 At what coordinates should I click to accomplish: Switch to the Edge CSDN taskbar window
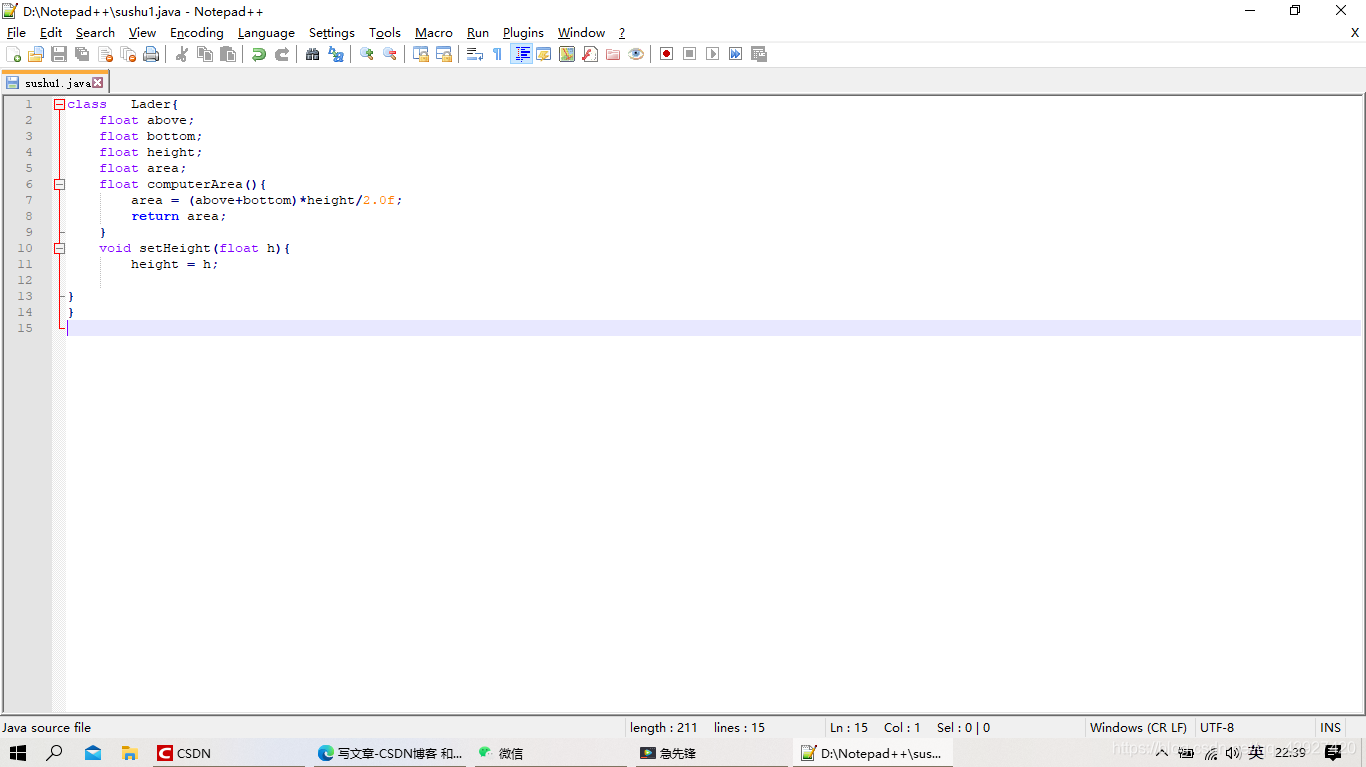click(390, 753)
